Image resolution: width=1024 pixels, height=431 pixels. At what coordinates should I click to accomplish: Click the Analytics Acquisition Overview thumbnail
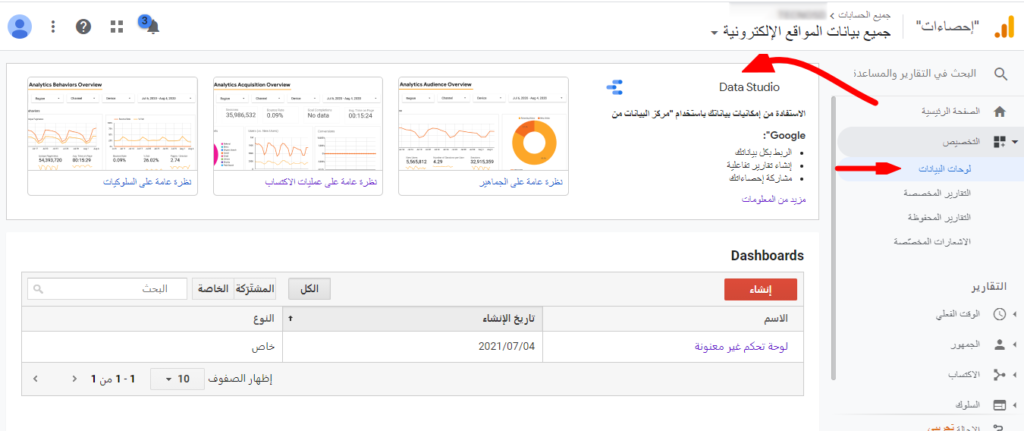click(x=298, y=123)
